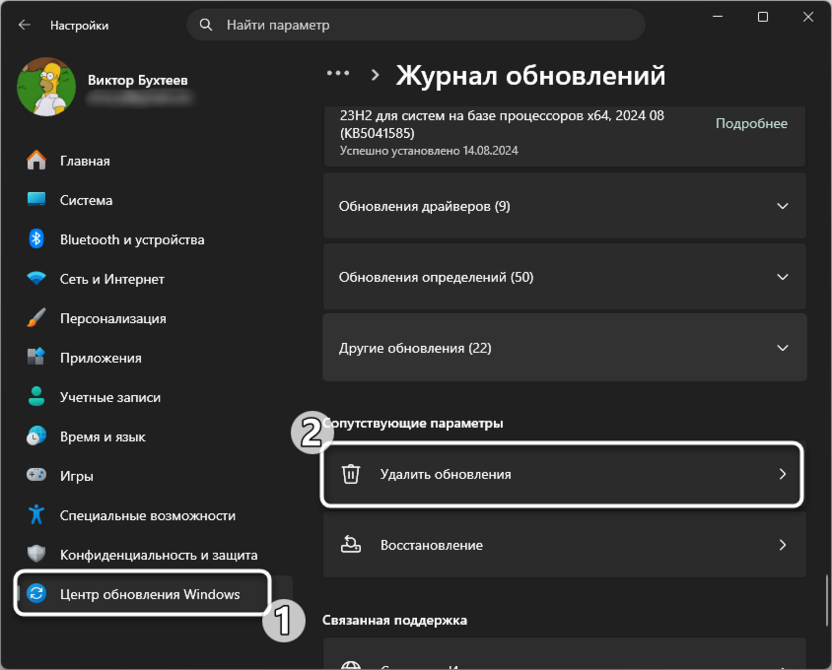The width and height of the screenshot is (832, 670).
Task: Click the back arrow in Настройки
Action: pyautogui.click(x=22, y=24)
